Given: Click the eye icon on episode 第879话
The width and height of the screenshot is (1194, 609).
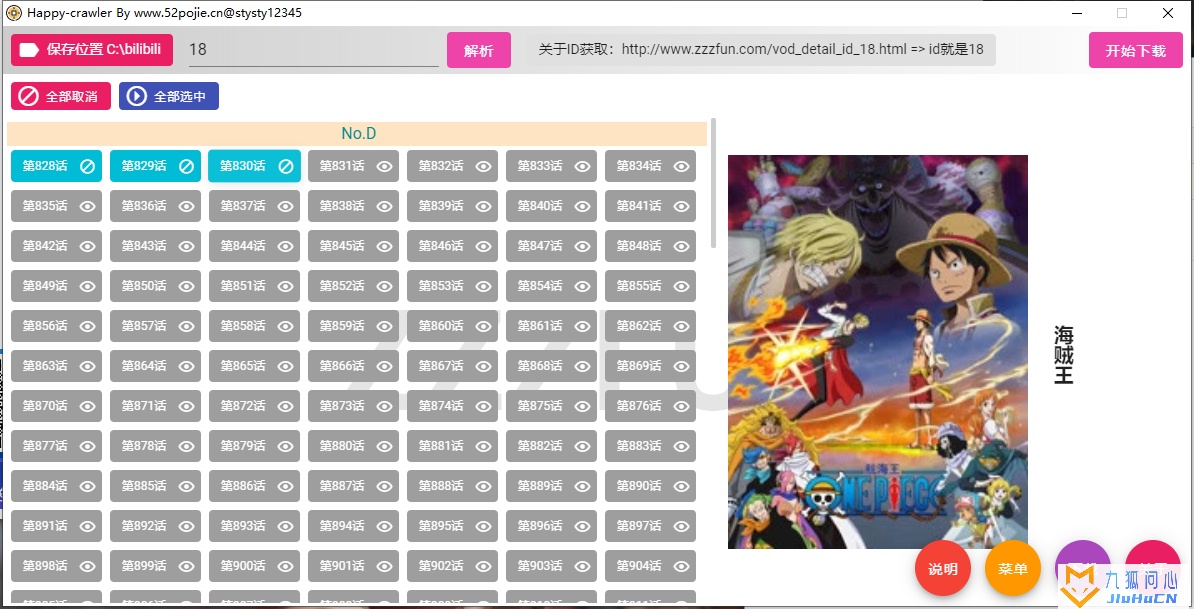Looking at the screenshot, I should [286, 446].
